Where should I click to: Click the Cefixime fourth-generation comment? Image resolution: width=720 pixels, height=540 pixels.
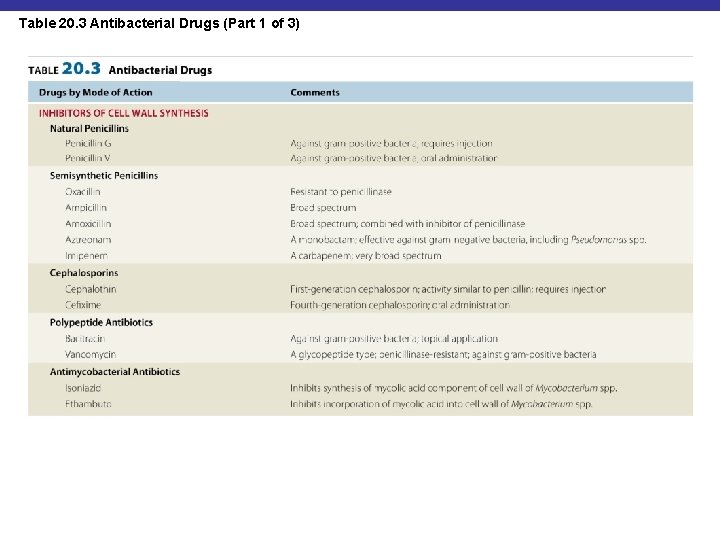(x=400, y=305)
